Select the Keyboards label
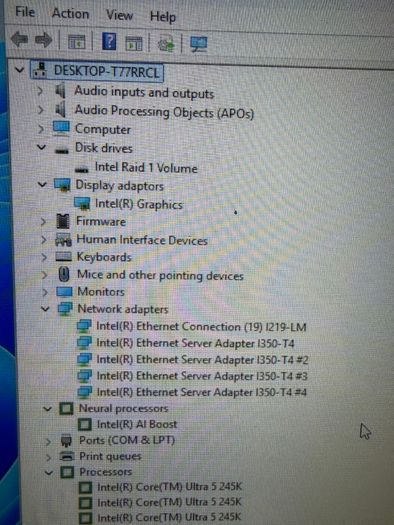The image size is (394, 525). pyautogui.click(x=104, y=257)
